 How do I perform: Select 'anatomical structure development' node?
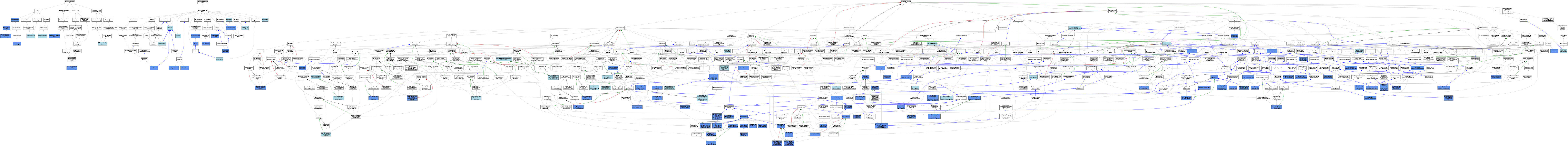[x=1234, y=19]
